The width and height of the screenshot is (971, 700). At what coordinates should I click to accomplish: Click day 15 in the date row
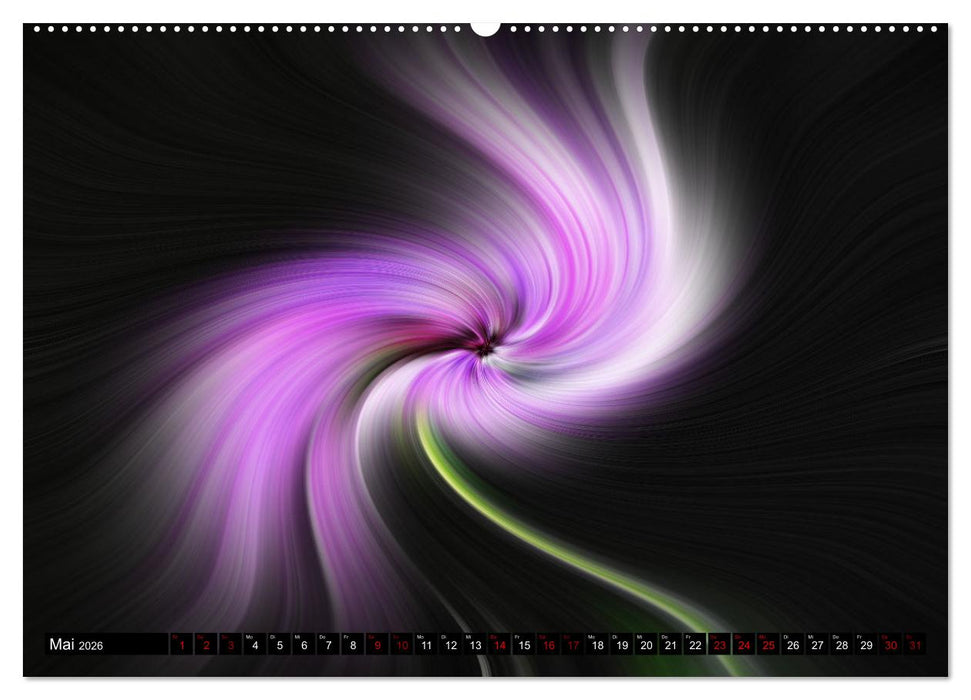(524, 645)
